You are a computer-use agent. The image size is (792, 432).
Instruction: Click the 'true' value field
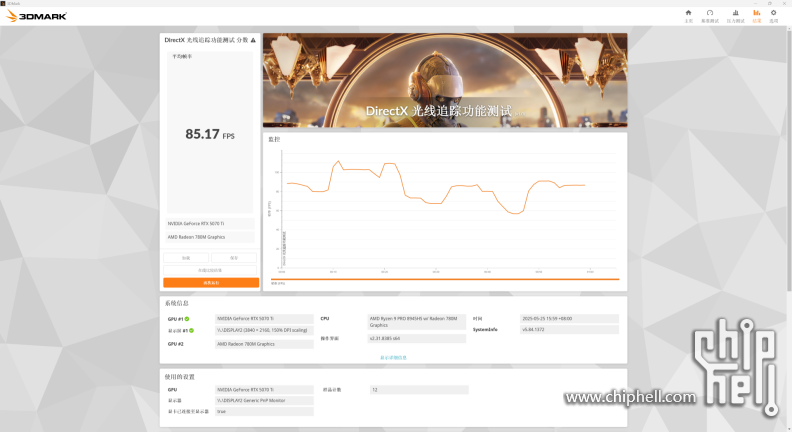tap(264, 411)
